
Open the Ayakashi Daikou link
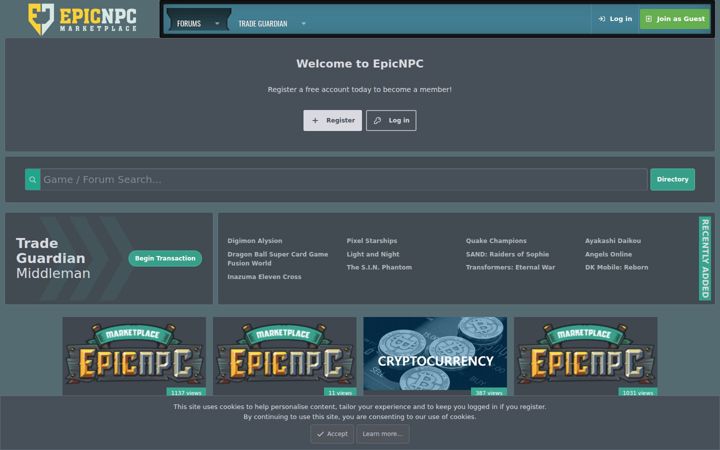click(613, 241)
